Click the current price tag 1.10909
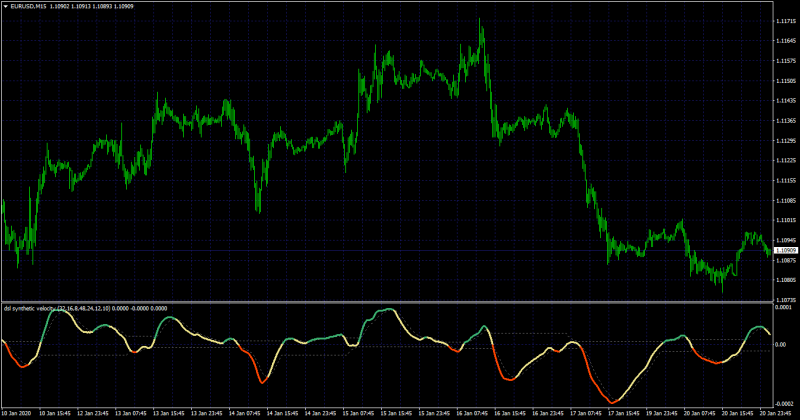The height and width of the screenshot is (420, 800). (786, 251)
